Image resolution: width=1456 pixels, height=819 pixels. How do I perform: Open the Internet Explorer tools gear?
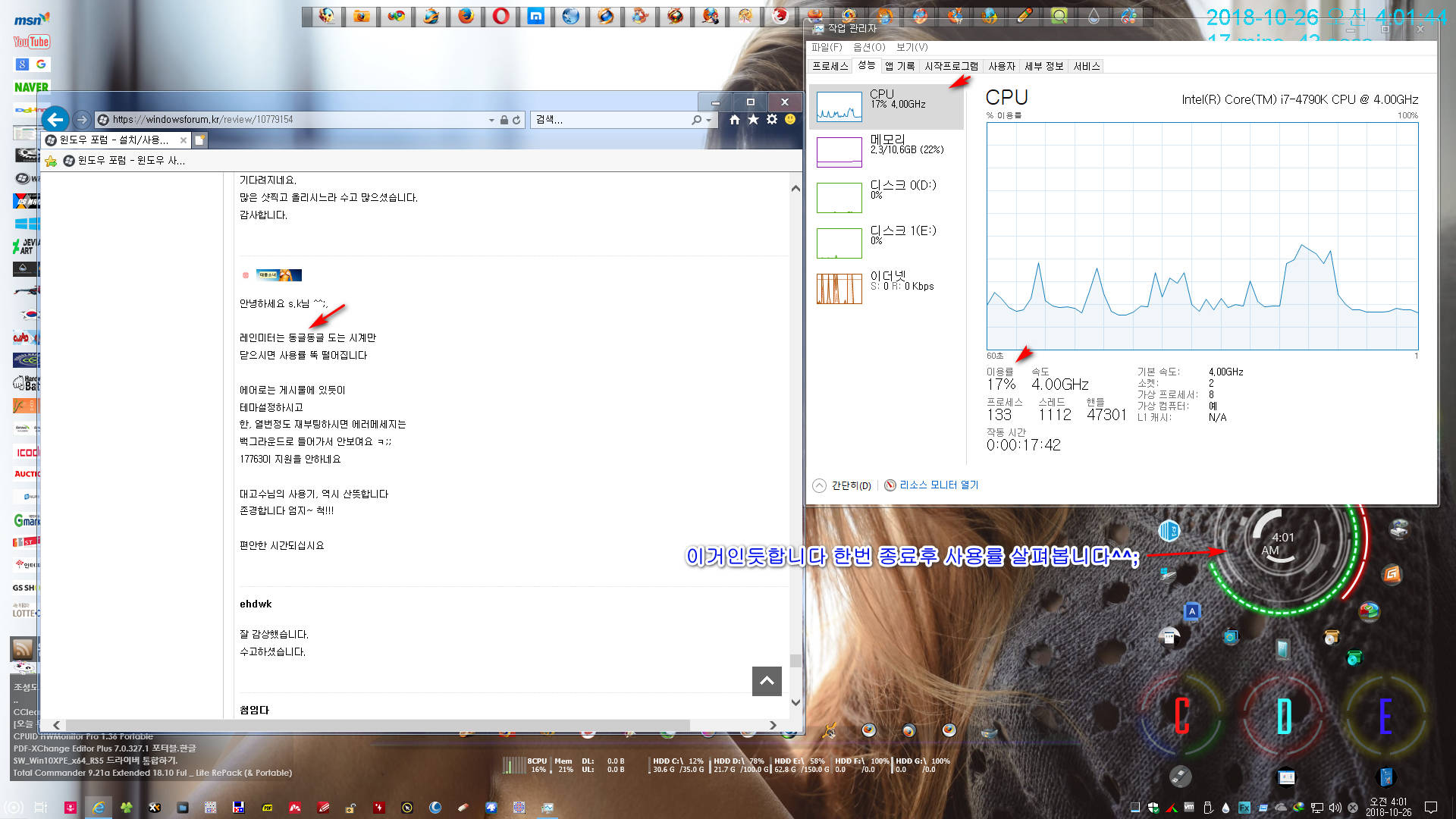click(x=772, y=120)
